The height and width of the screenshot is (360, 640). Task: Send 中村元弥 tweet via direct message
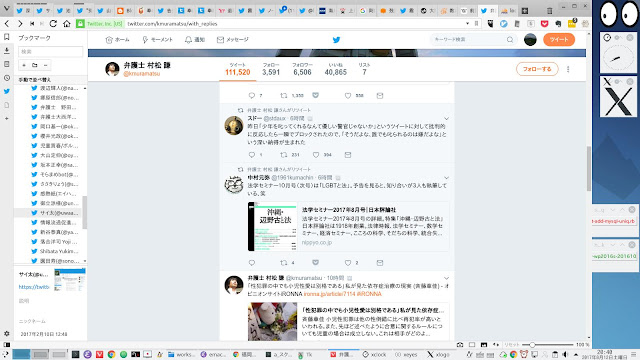coord(380,263)
